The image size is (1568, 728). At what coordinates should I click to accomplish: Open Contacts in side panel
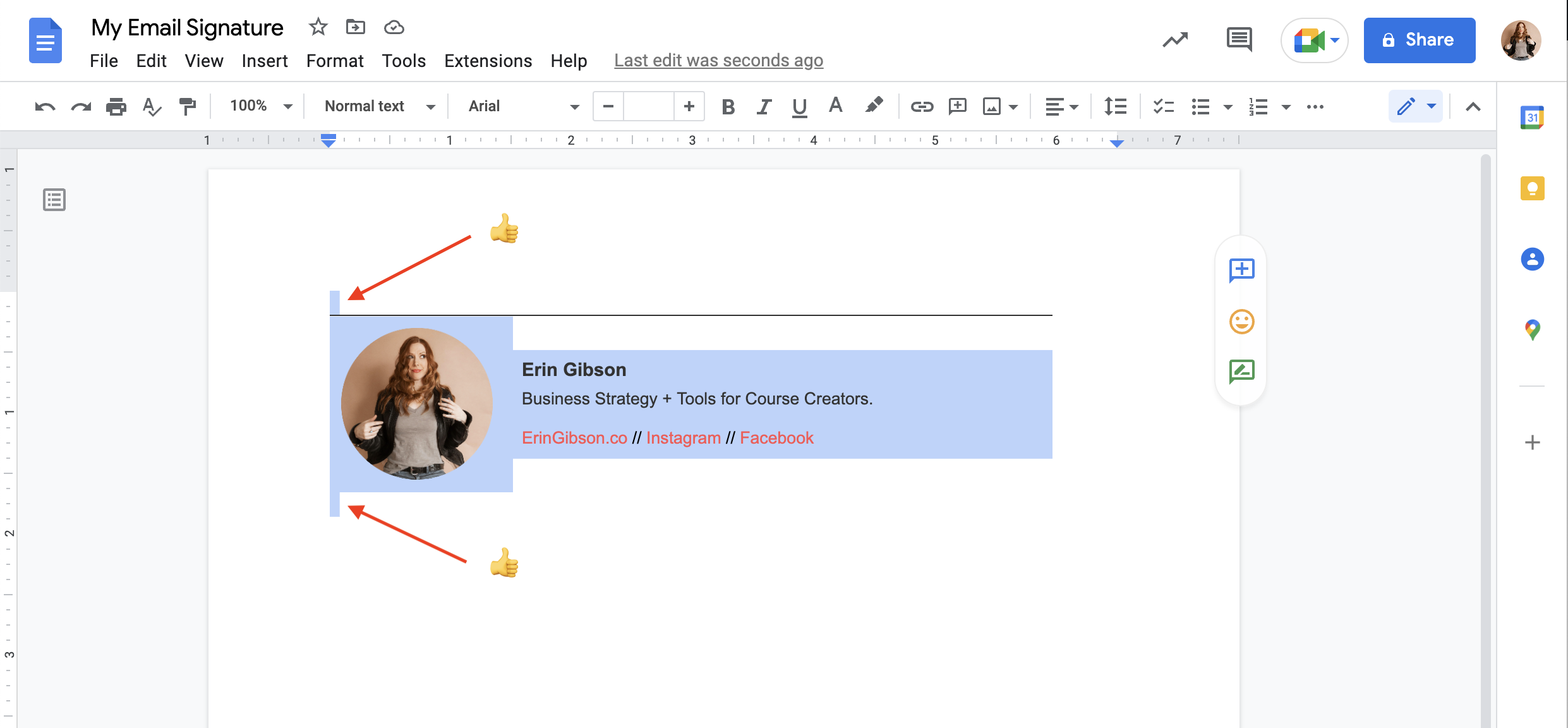tap(1532, 259)
